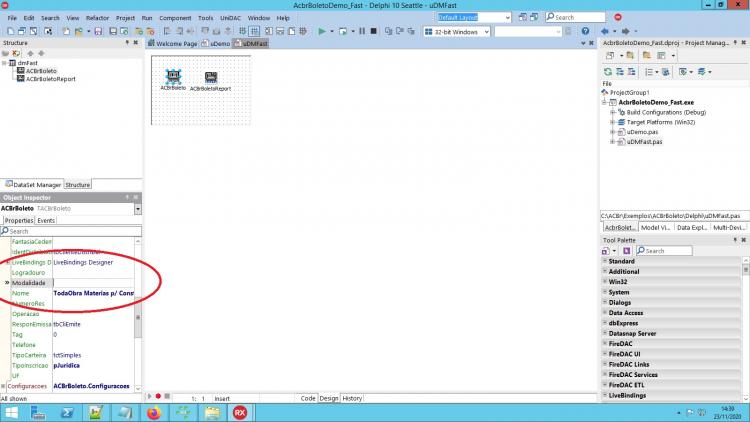The width and height of the screenshot is (750, 422).
Task: Open the File menu
Action: 12,18
